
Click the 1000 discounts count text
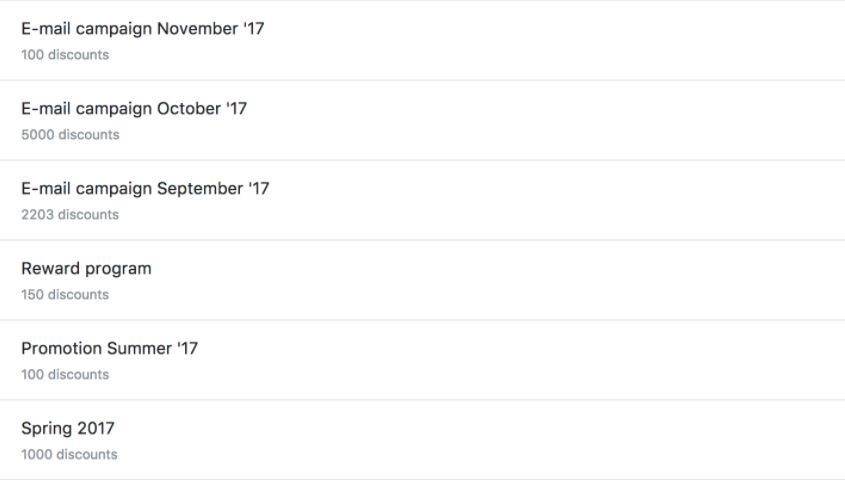pos(69,455)
